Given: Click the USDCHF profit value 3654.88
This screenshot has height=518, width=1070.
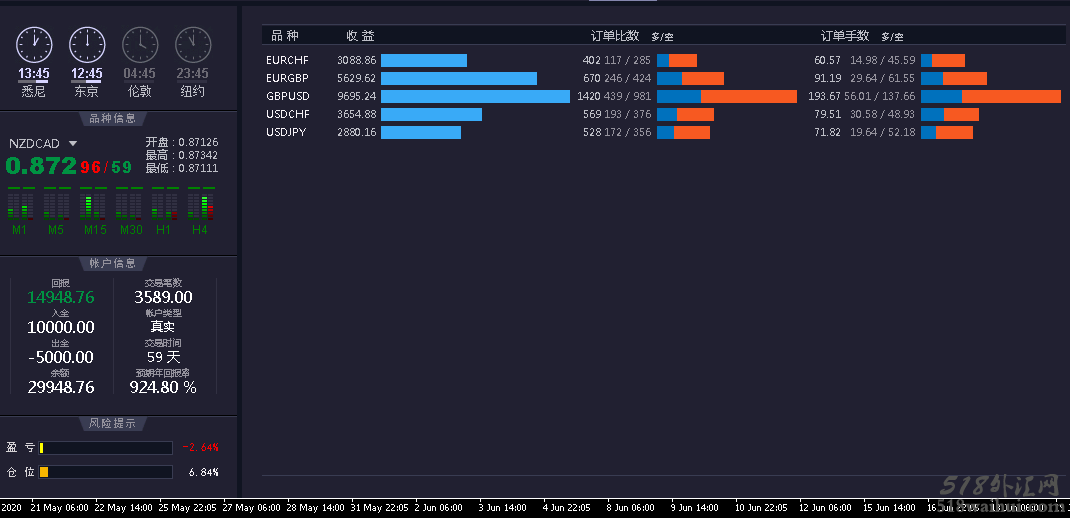Looking at the screenshot, I should point(356,114).
